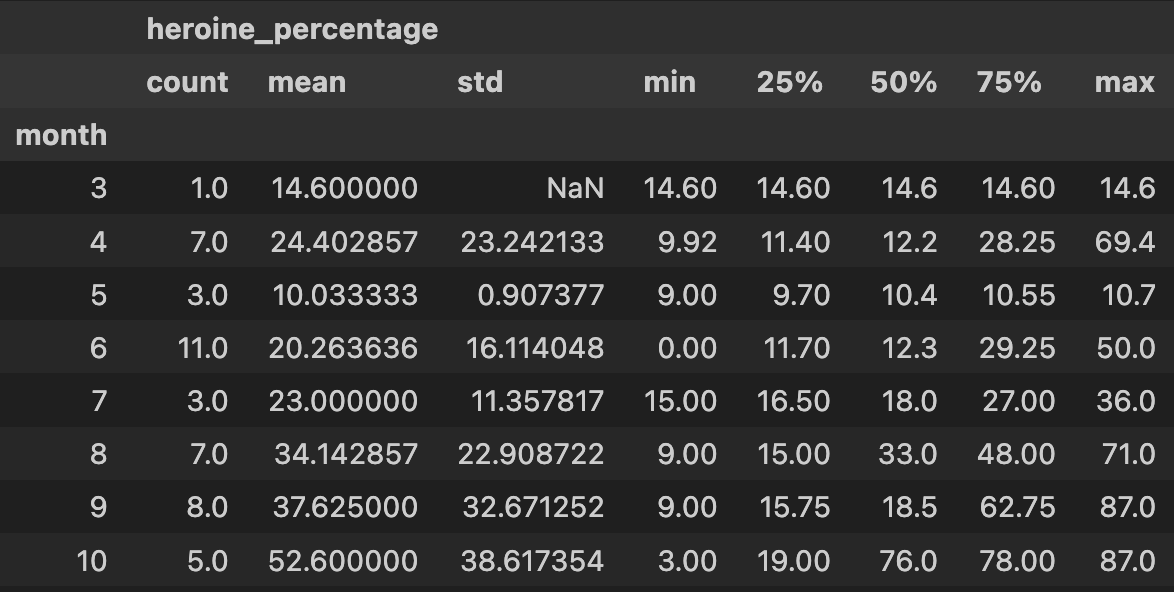Select mean value 34.142857

coord(346,454)
